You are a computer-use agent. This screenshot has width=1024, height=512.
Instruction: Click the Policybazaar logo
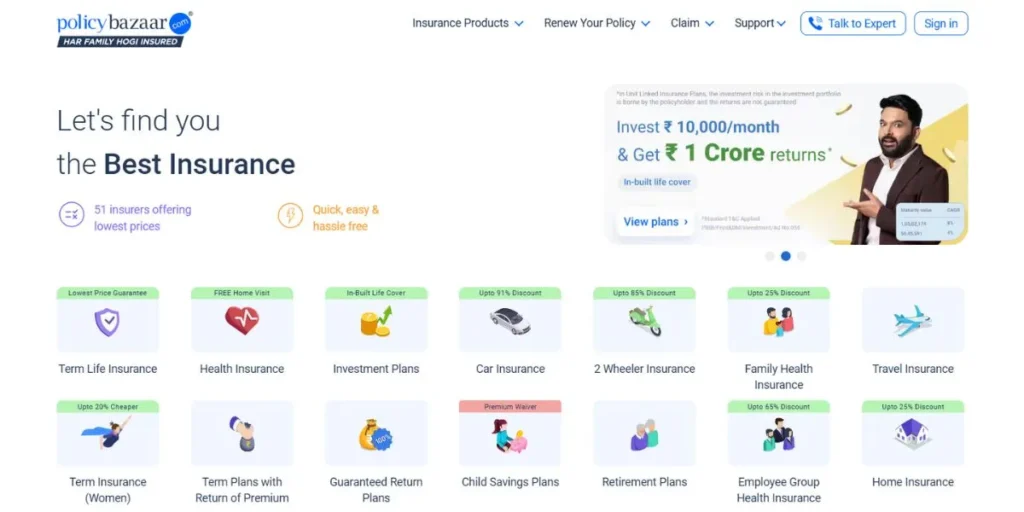[x=124, y=29]
